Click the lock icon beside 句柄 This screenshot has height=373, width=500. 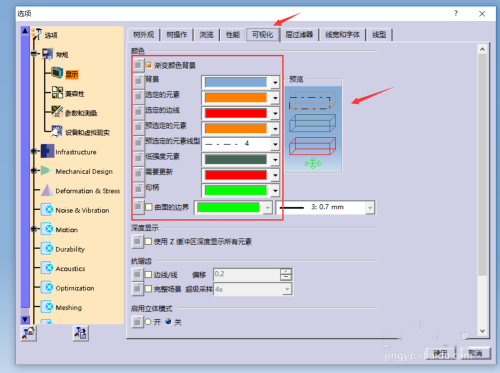[138, 189]
